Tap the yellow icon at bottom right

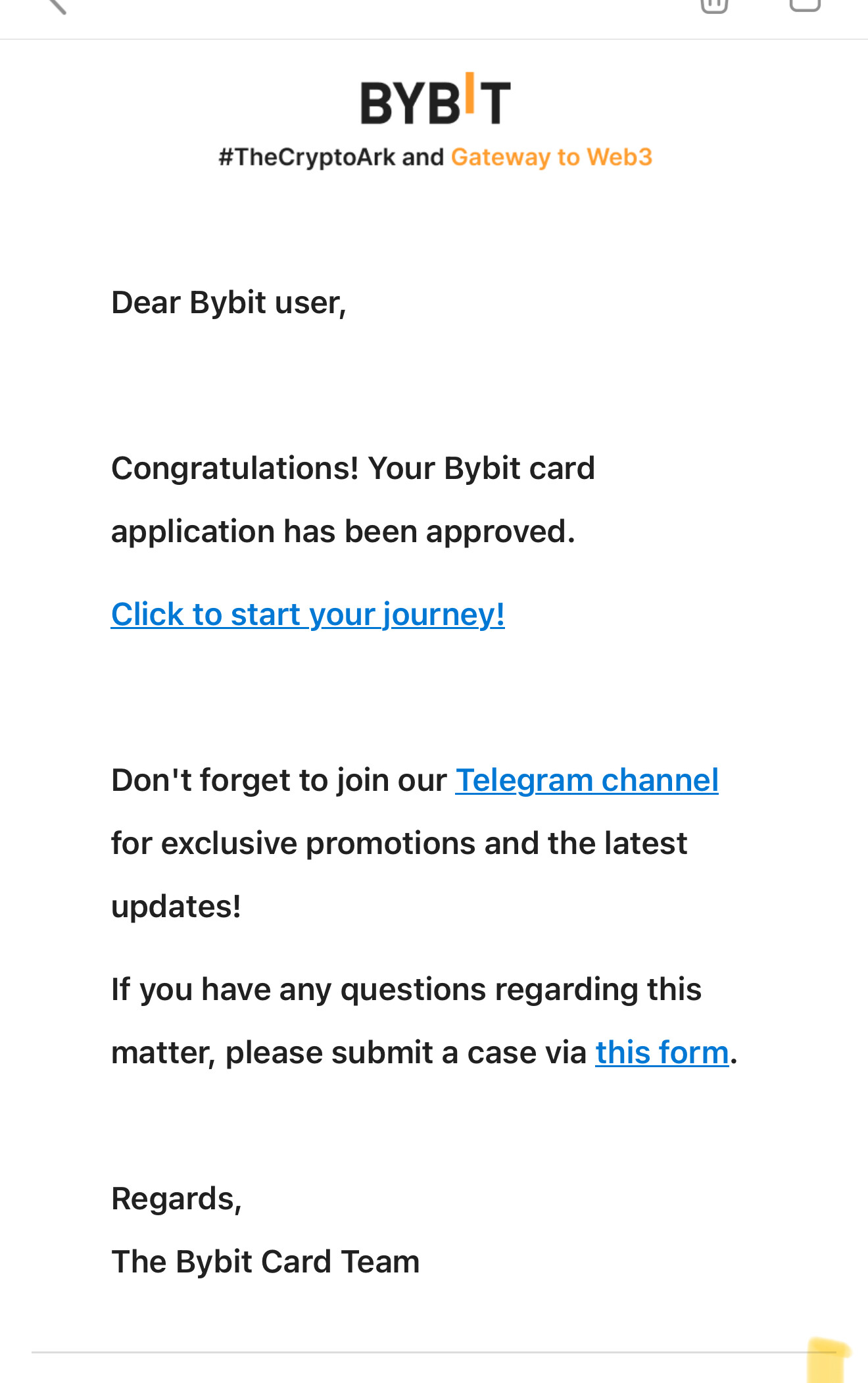pyautogui.click(x=827, y=1360)
